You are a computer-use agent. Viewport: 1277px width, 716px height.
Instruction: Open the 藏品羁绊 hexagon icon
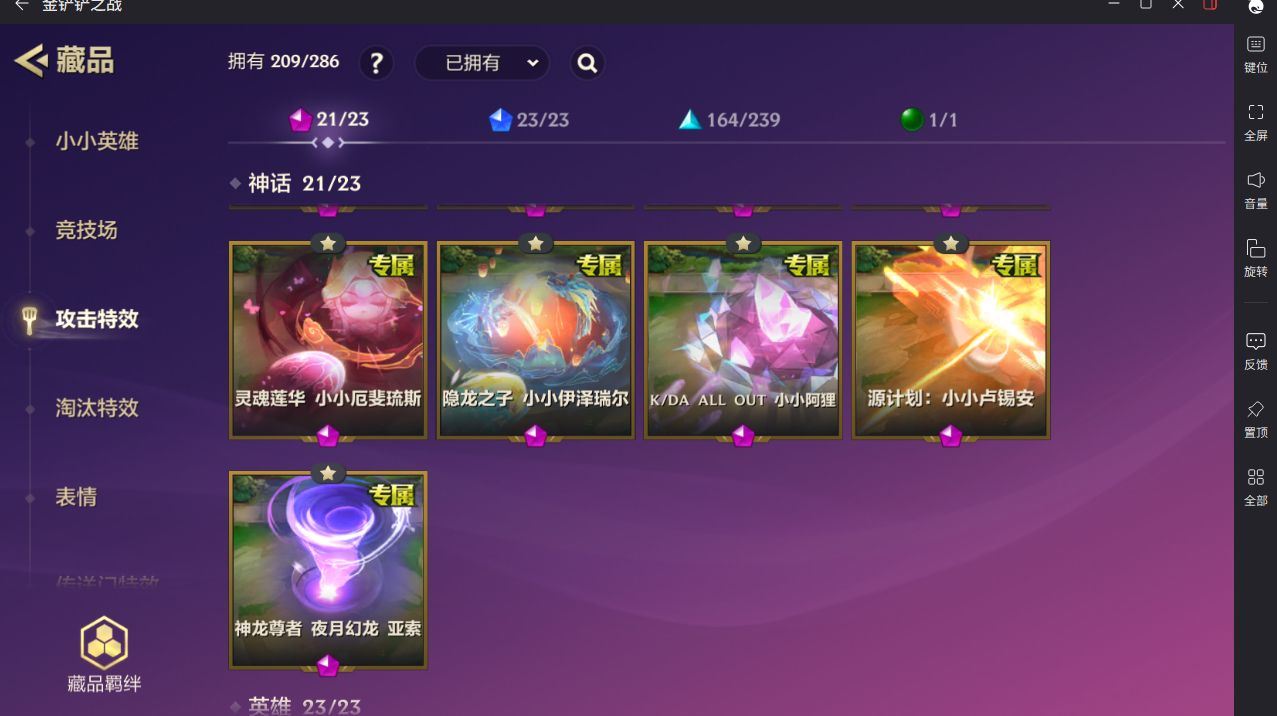(104, 642)
